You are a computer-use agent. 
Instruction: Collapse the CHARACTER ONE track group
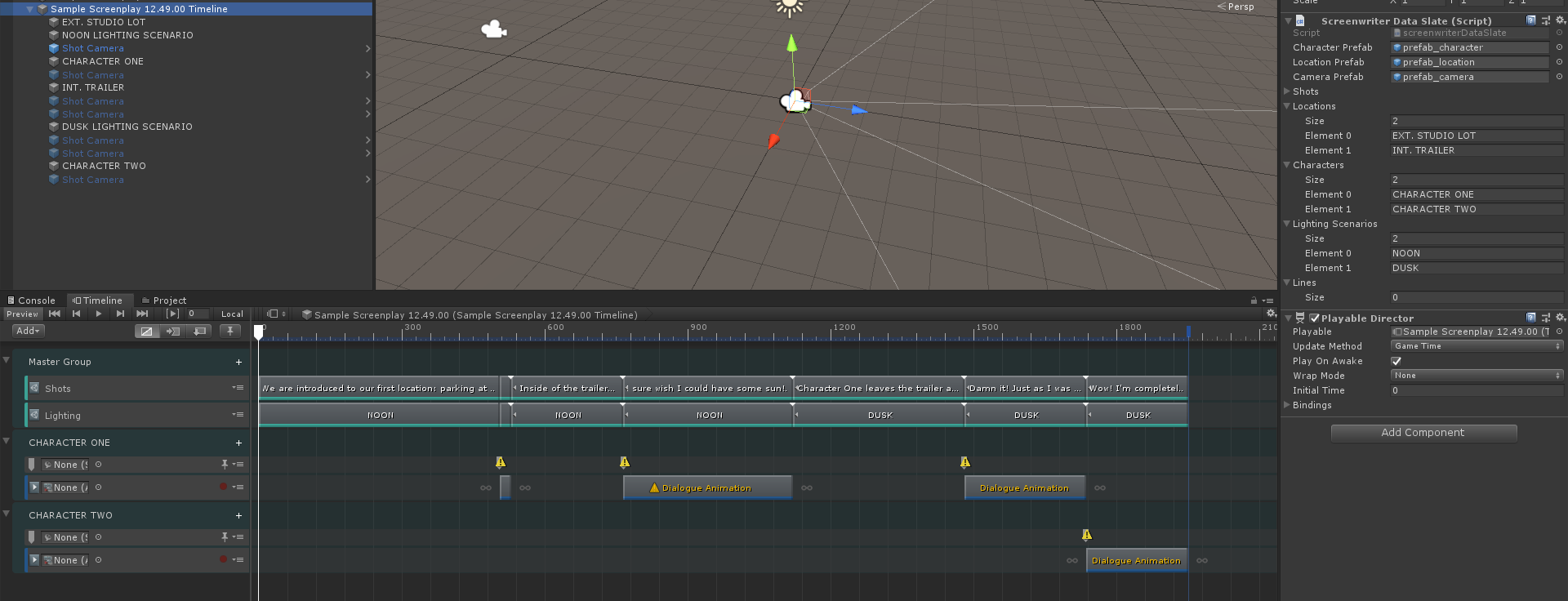pos(7,441)
